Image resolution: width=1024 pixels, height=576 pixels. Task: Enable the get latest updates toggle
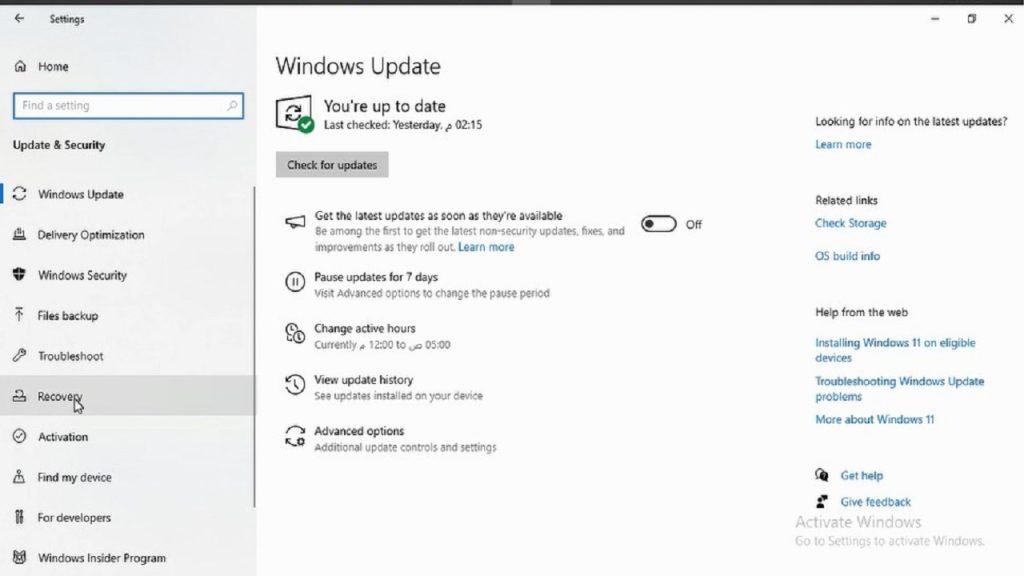click(658, 224)
